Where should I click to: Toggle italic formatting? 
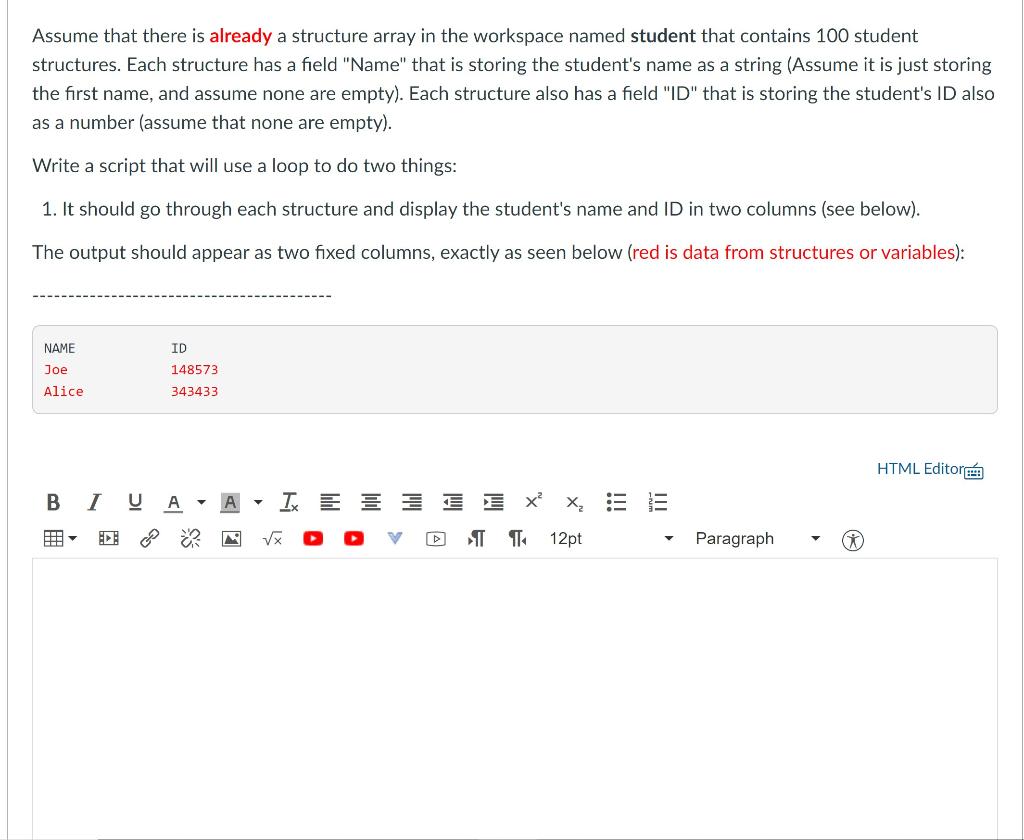click(94, 502)
